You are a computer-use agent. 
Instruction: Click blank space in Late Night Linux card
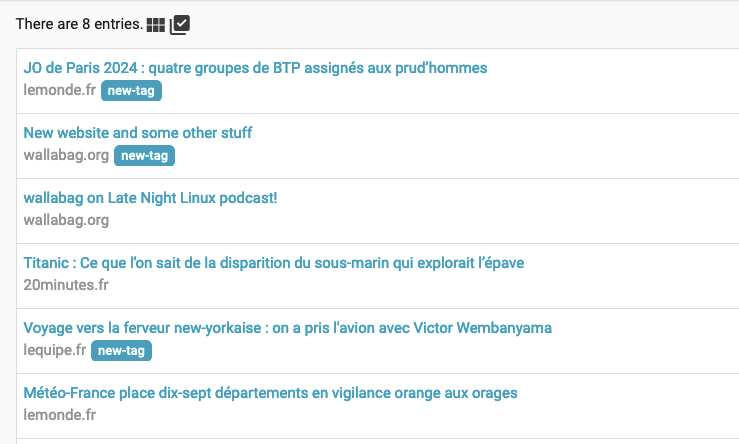click(x=424, y=220)
